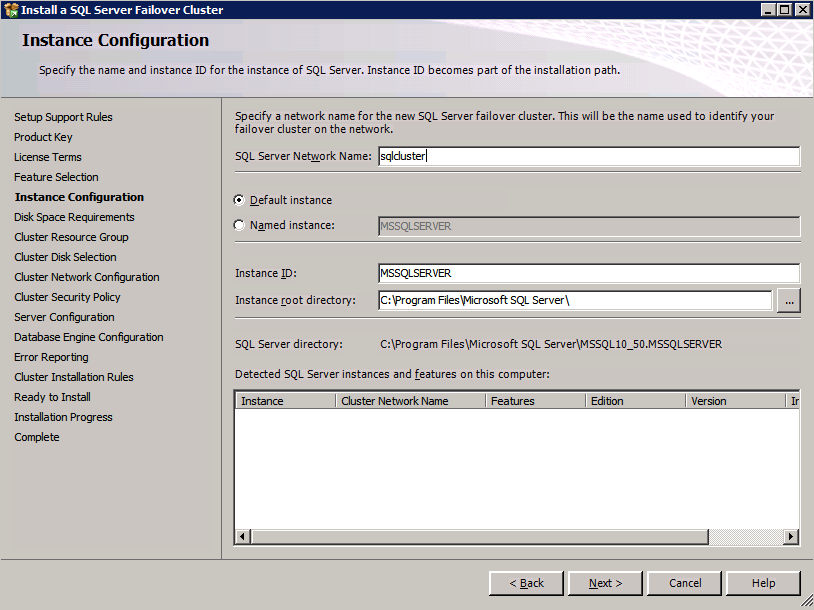Click the Instance Configuration step in sidebar

click(79, 197)
